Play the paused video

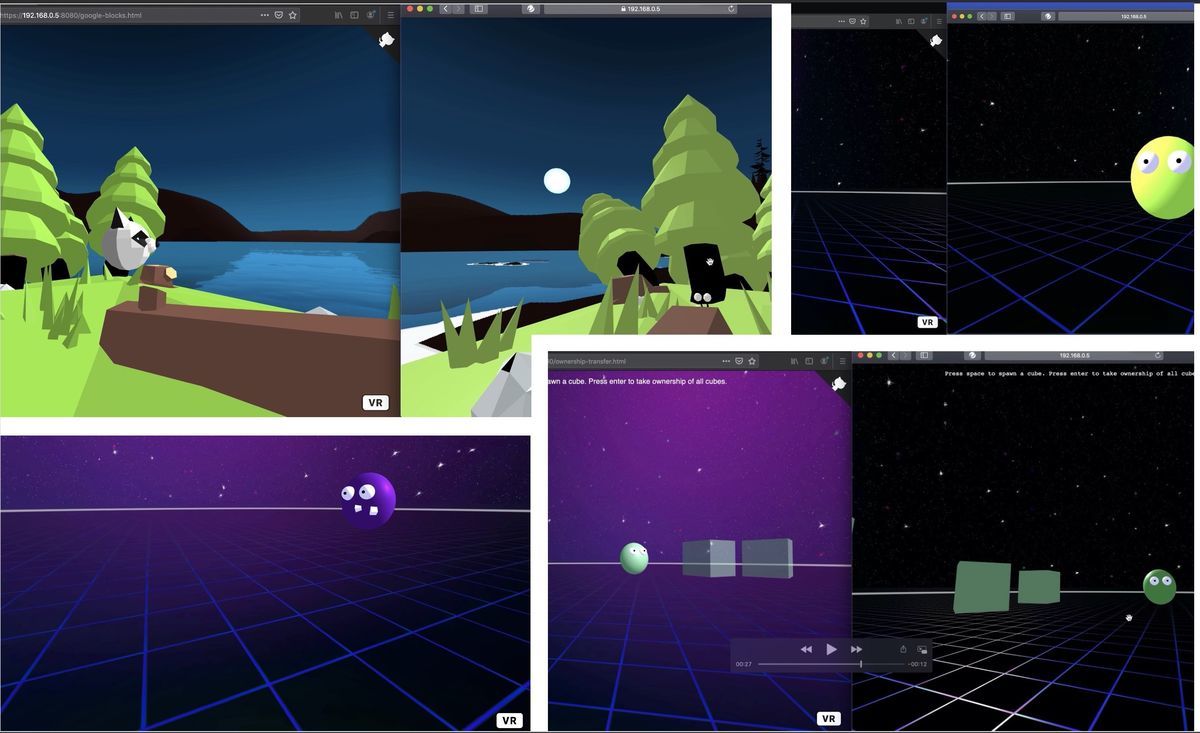pos(831,649)
